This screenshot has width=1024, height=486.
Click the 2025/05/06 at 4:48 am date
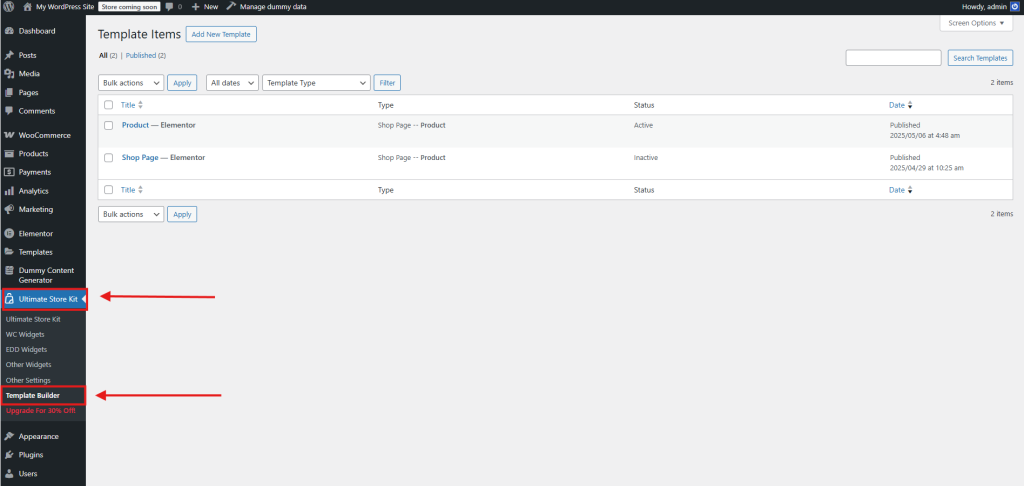925,136
